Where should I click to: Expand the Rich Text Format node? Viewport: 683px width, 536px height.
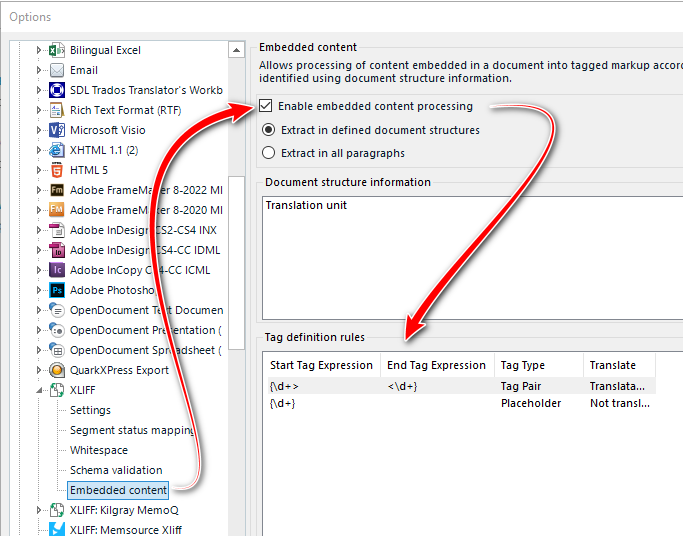click(x=39, y=110)
